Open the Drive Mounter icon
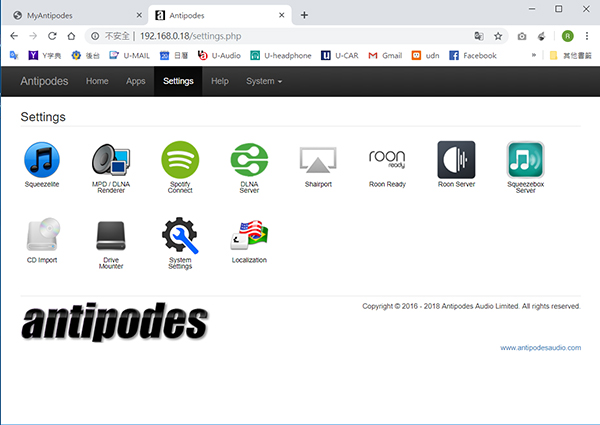 [111, 236]
